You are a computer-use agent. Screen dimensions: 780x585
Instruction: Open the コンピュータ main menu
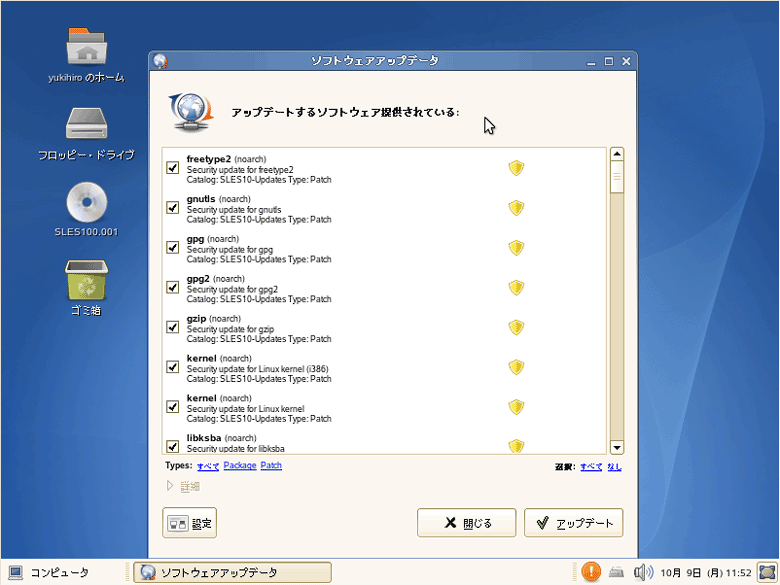49,572
